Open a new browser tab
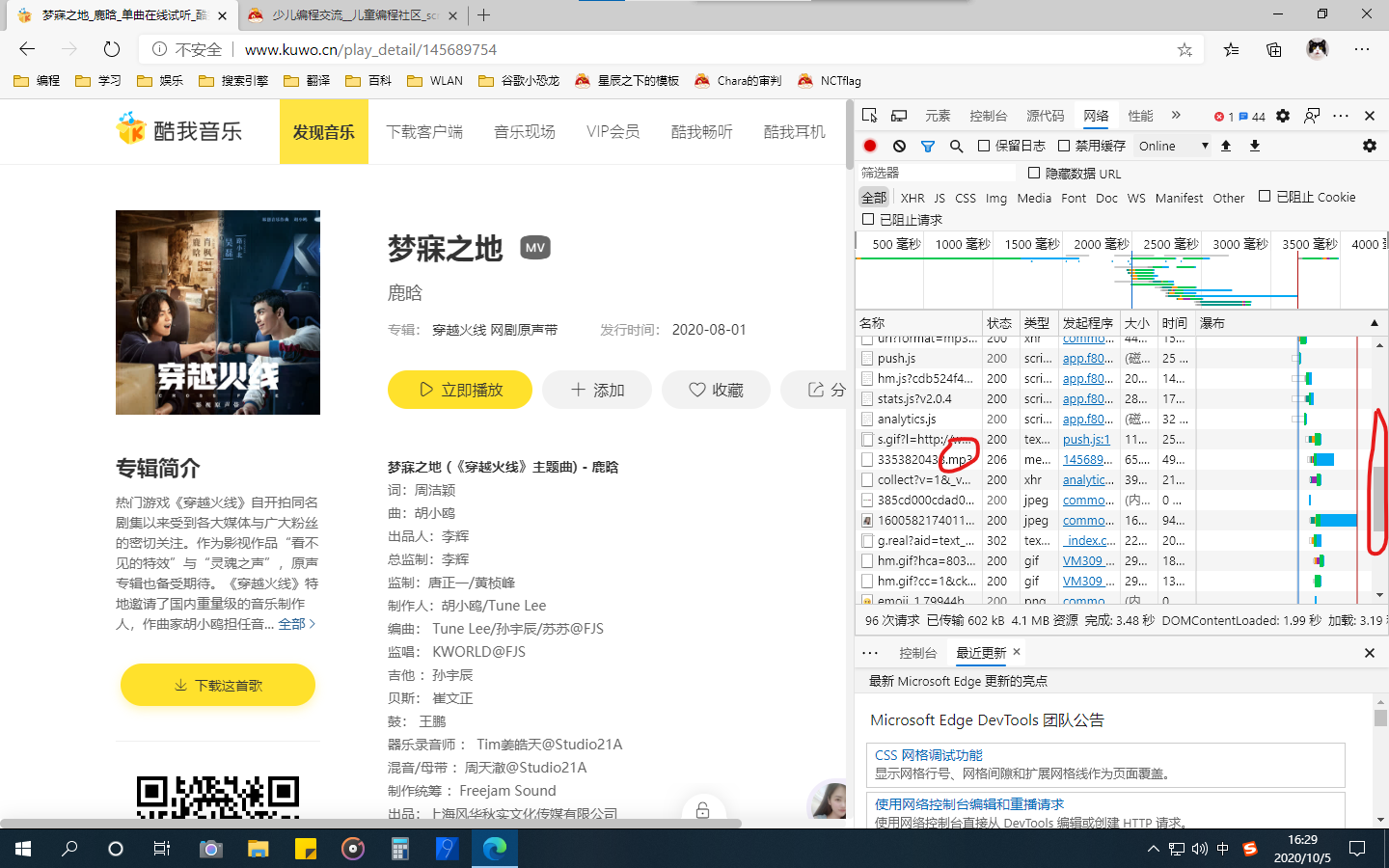 [x=484, y=14]
